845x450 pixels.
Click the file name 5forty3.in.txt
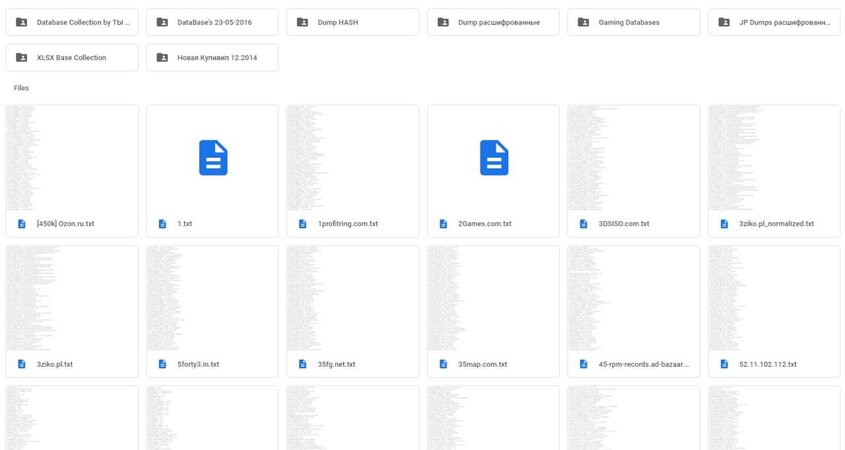tap(198, 364)
